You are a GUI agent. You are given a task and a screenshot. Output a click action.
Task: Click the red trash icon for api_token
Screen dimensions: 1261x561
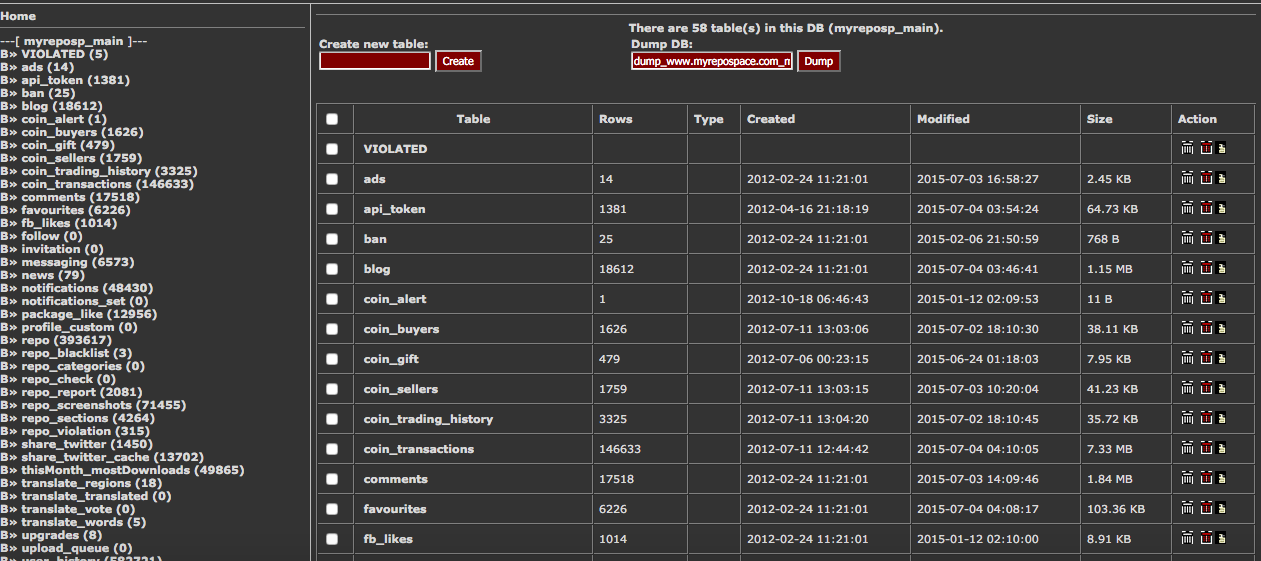(x=1206, y=208)
